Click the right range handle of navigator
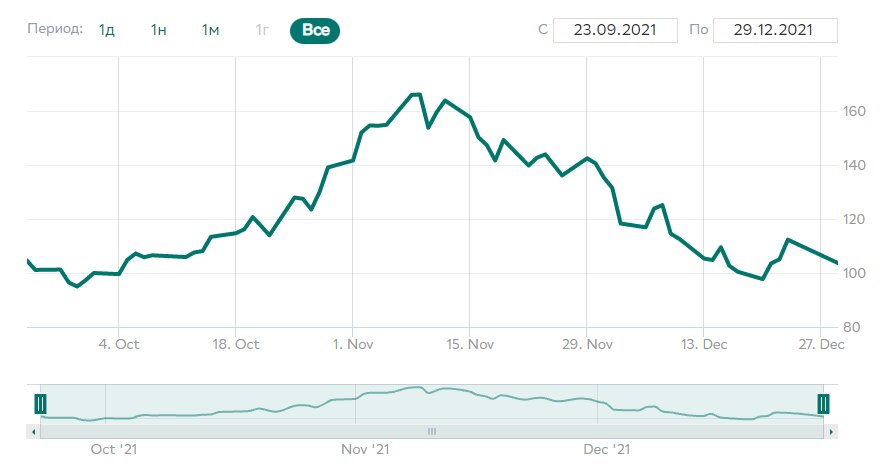This screenshot has width=892, height=476. click(823, 403)
